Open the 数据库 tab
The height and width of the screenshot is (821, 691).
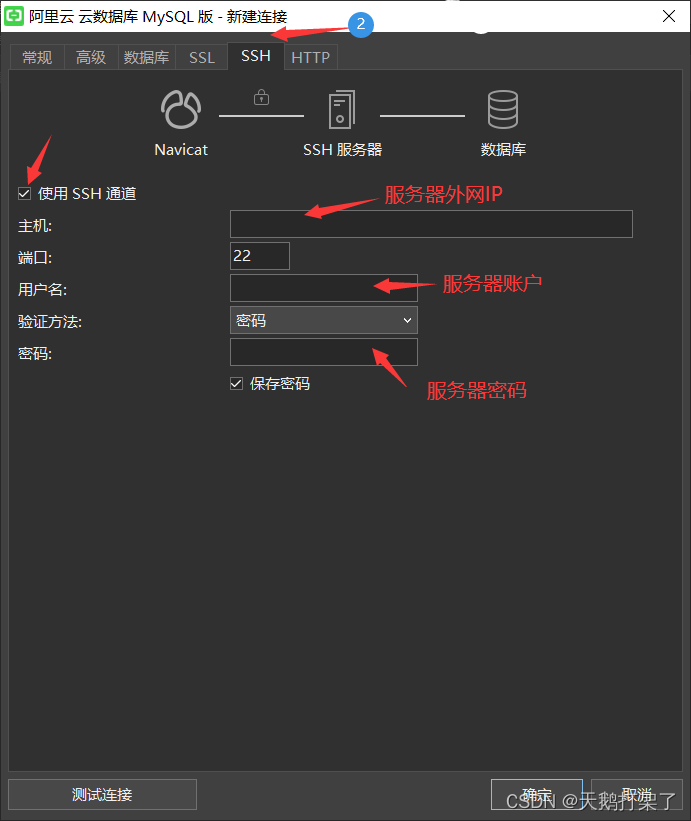(146, 57)
